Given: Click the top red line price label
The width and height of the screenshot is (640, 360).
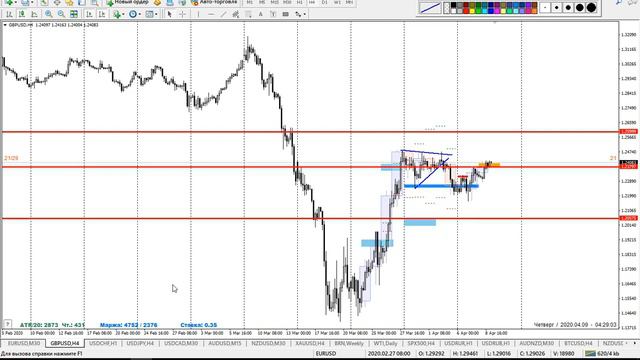Looking at the screenshot, I should (x=629, y=131).
